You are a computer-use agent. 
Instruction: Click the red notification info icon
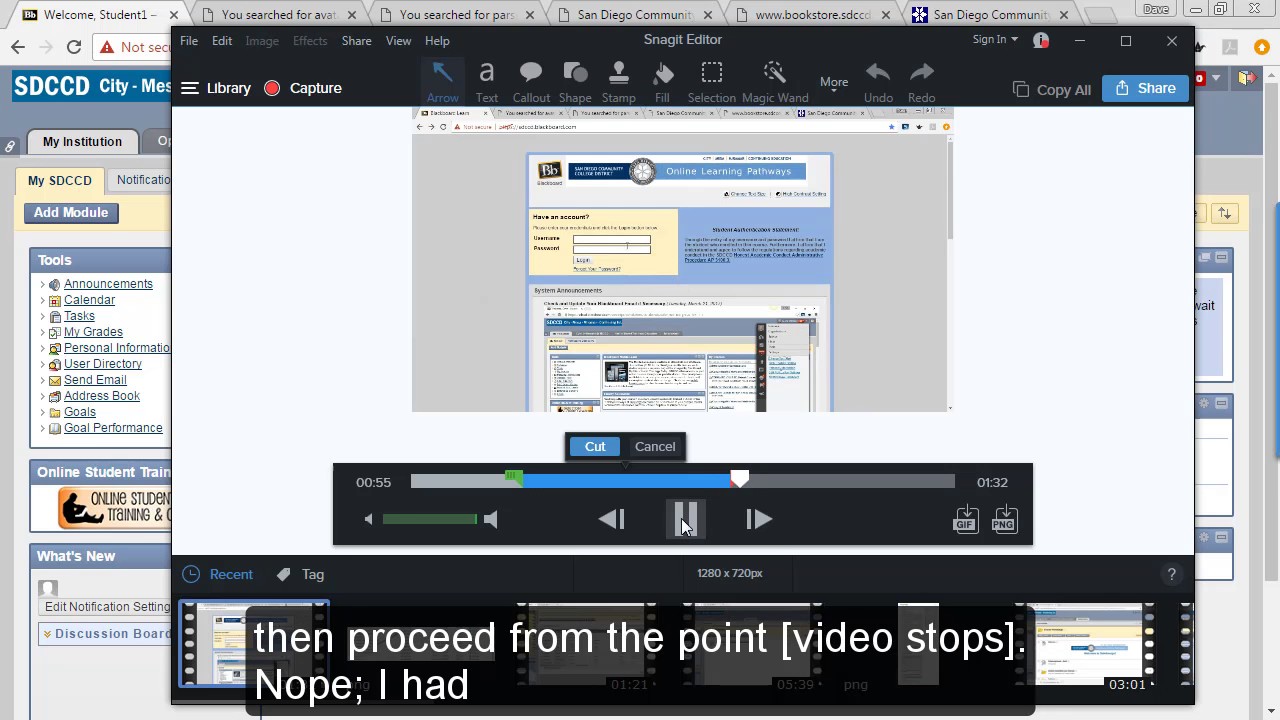[x=1041, y=41]
